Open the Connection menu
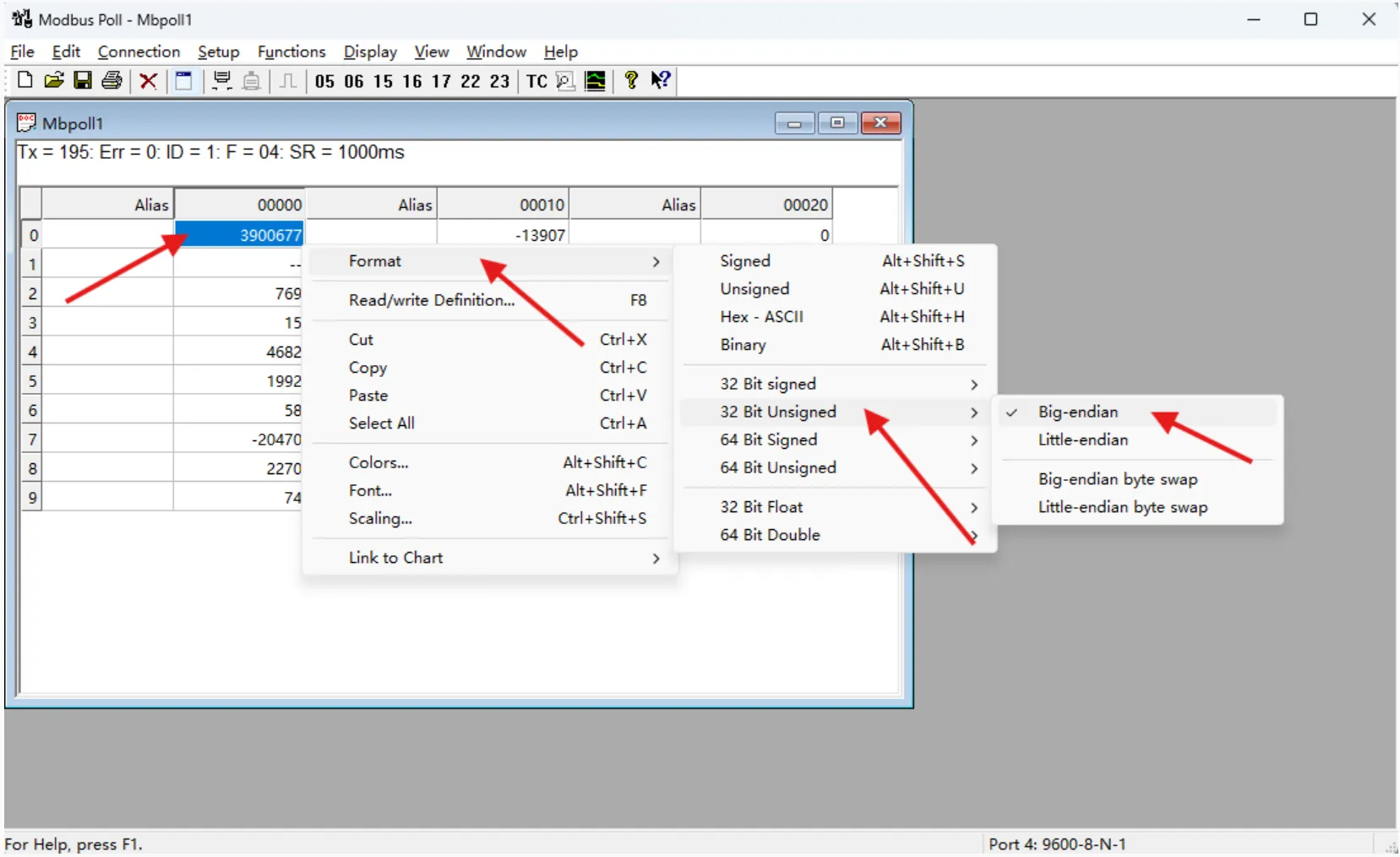This screenshot has height=857, width=1400. tap(139, 52)
